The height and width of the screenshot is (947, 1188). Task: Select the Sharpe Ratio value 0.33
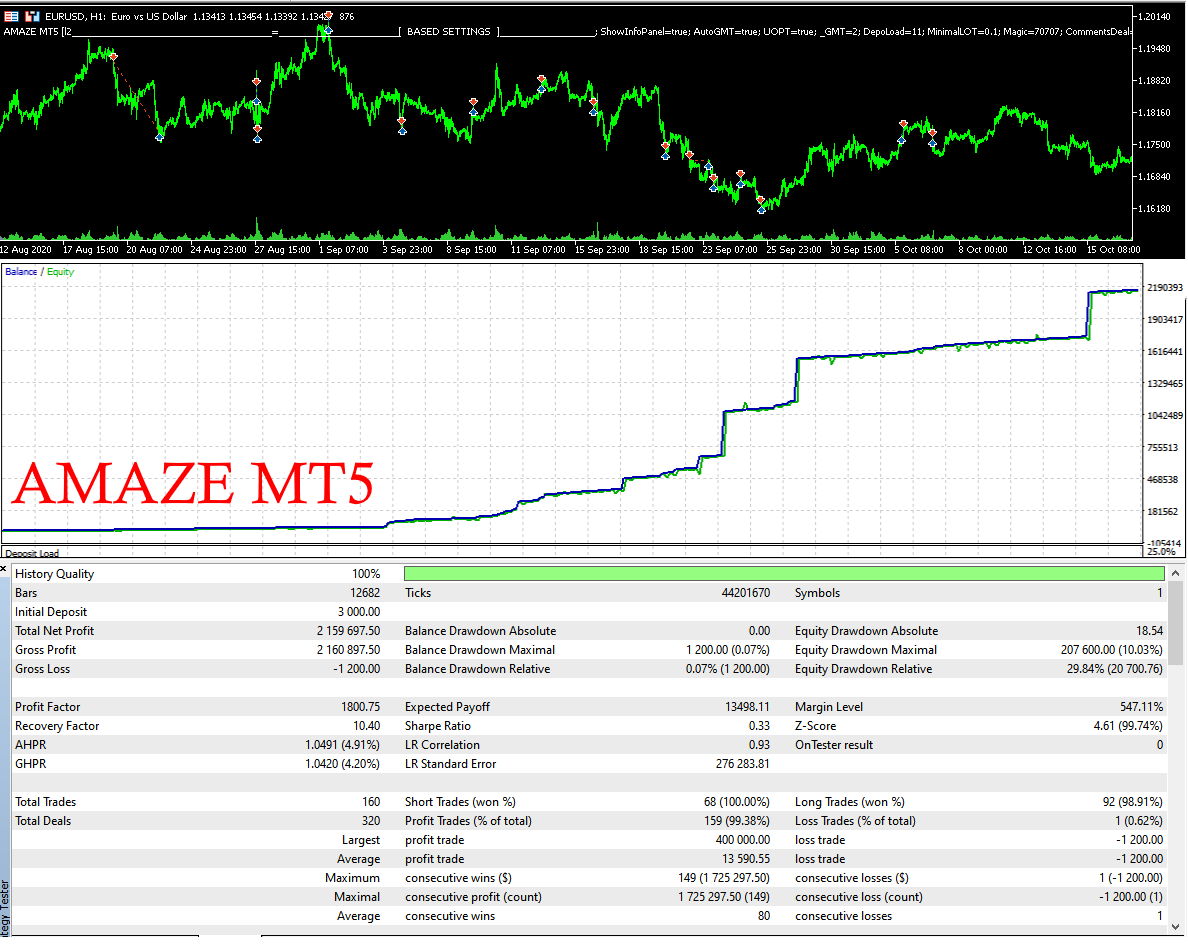pos(759,726)
